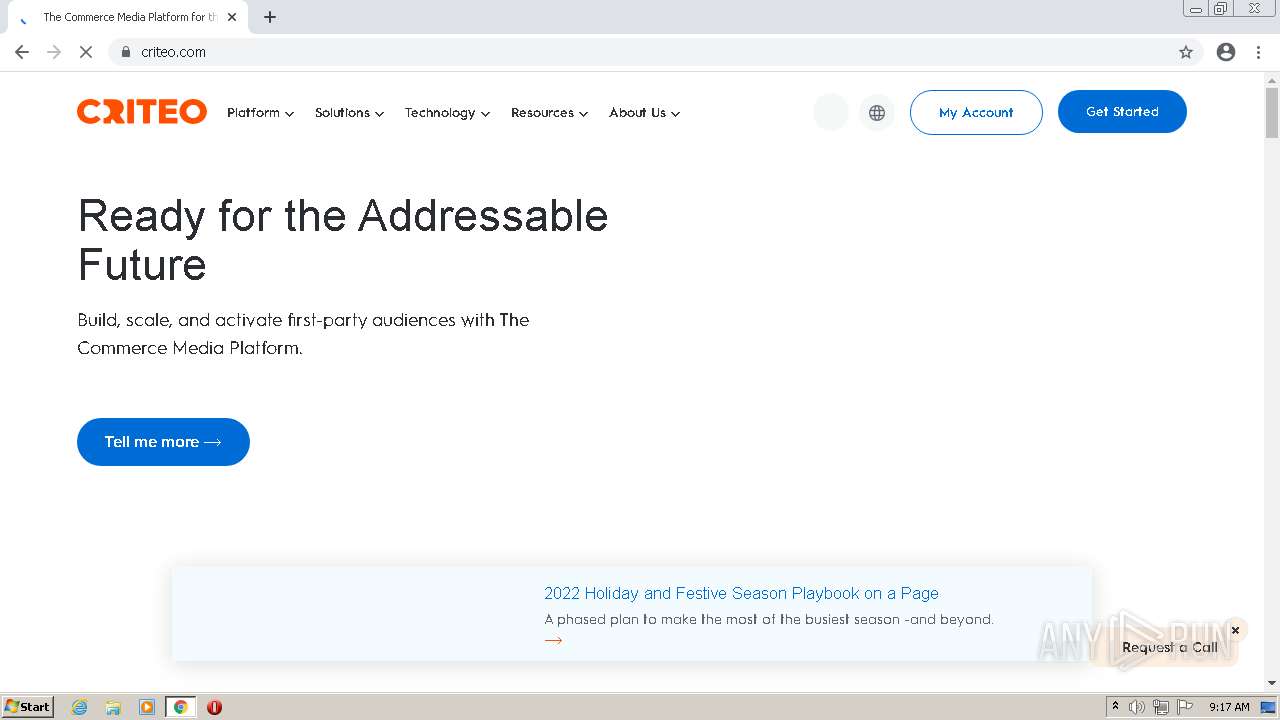Expand the Solutions menu

point(349,113)
